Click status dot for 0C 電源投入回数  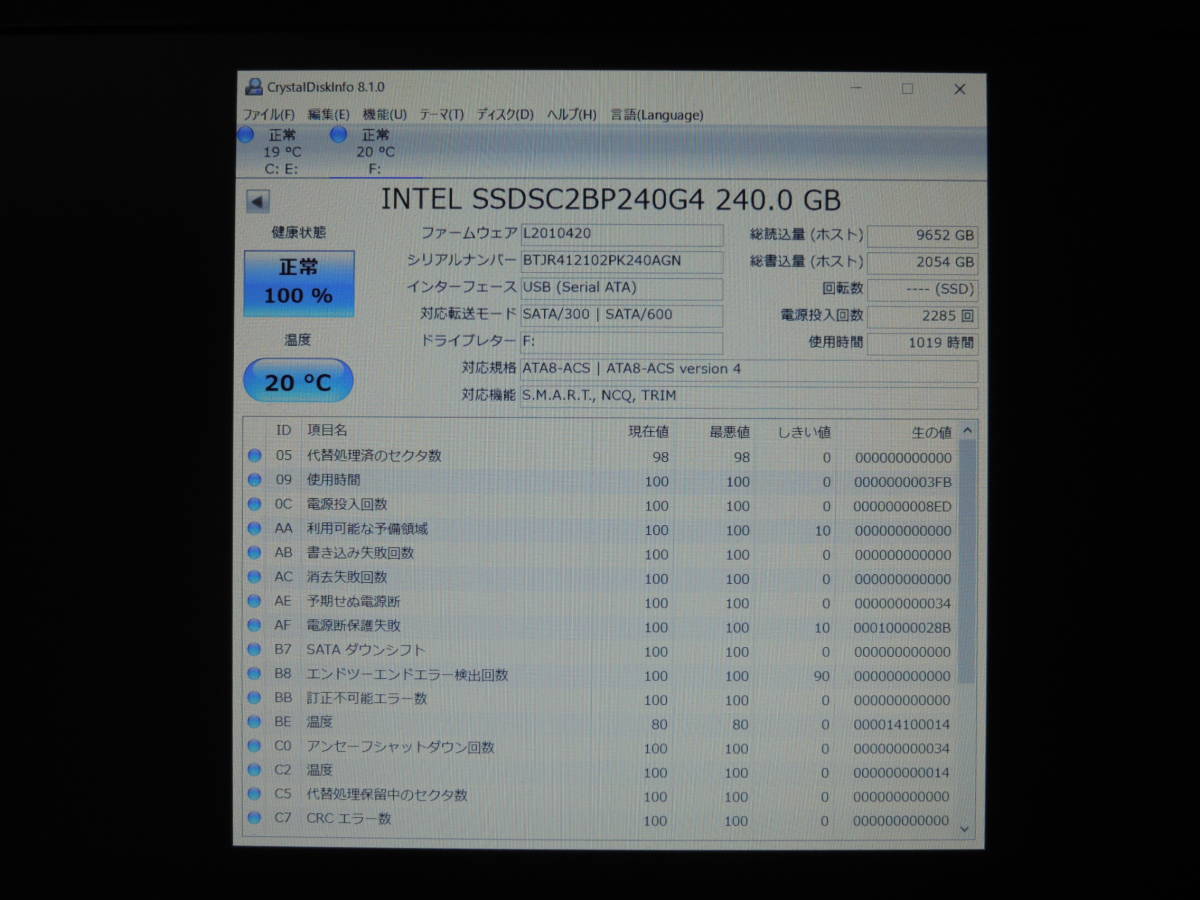tap(254, 505)
